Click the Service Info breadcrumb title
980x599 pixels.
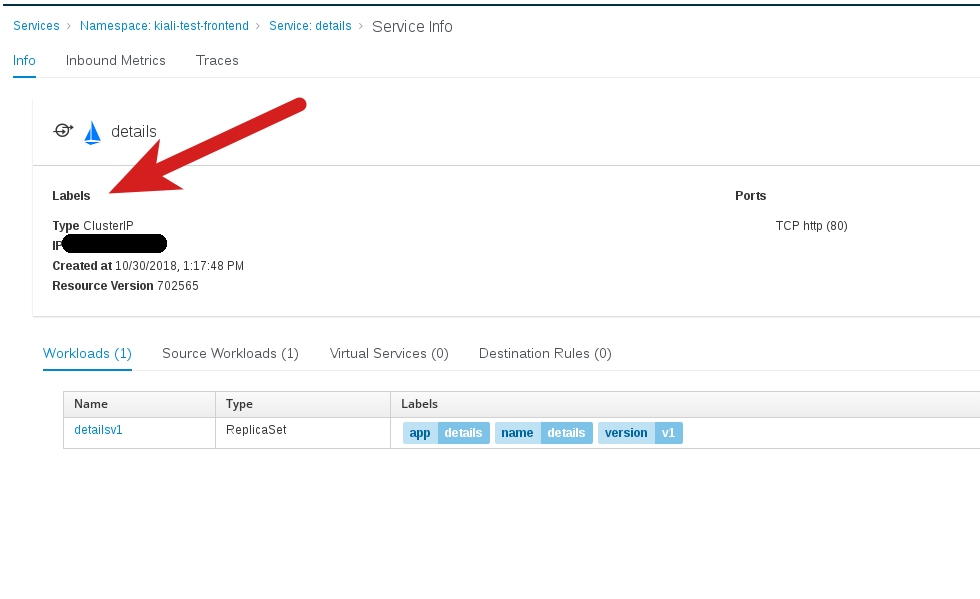tap(412, 26)
